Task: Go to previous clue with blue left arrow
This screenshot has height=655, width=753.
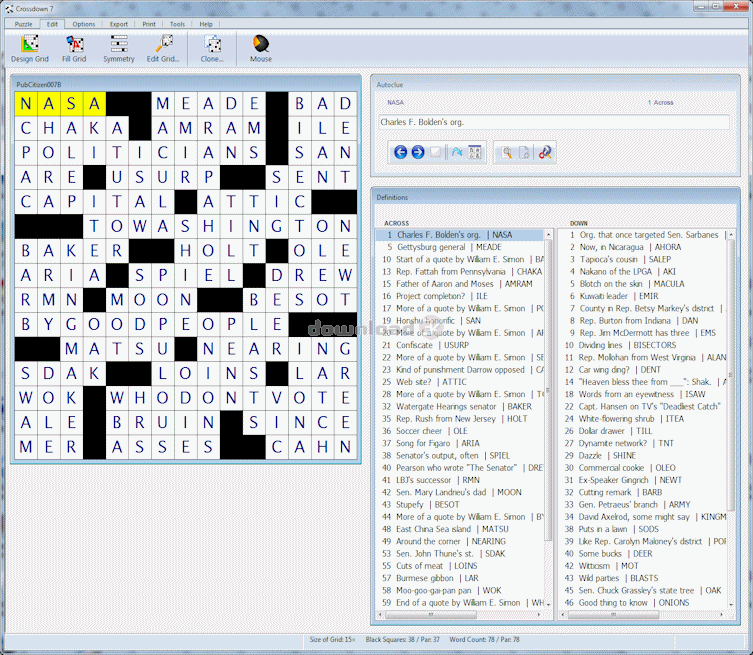Action: pos(401,153)
